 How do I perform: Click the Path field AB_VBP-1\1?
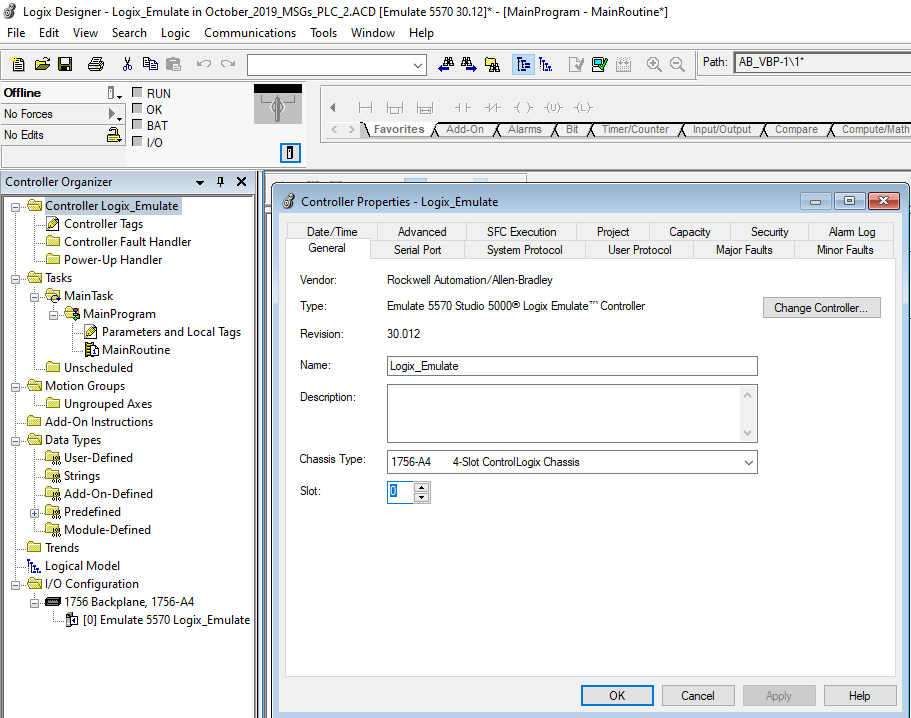[x=822, y=63]
